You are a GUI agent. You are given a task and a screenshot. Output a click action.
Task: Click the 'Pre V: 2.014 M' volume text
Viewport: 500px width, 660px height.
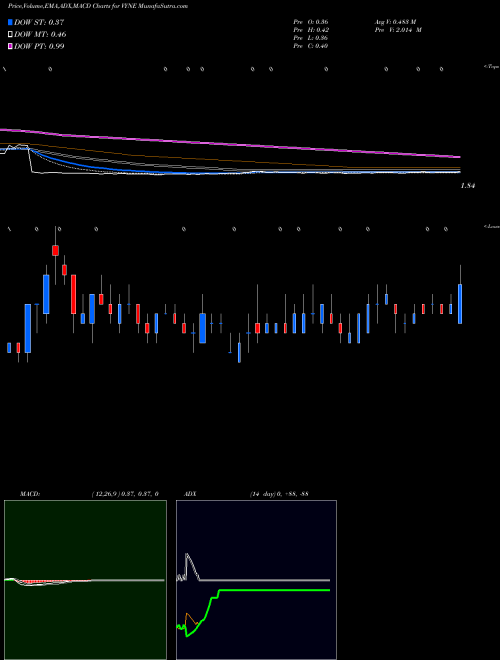pos(399,30)
